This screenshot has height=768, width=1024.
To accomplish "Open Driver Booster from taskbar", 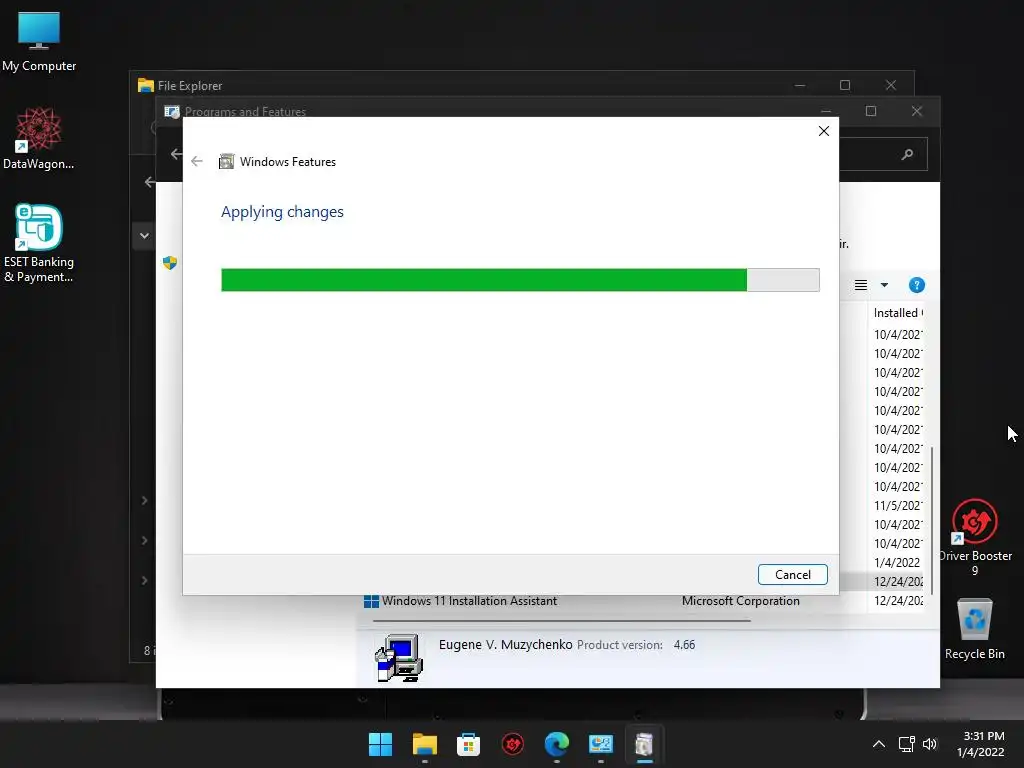I will (x=513, y=744).
